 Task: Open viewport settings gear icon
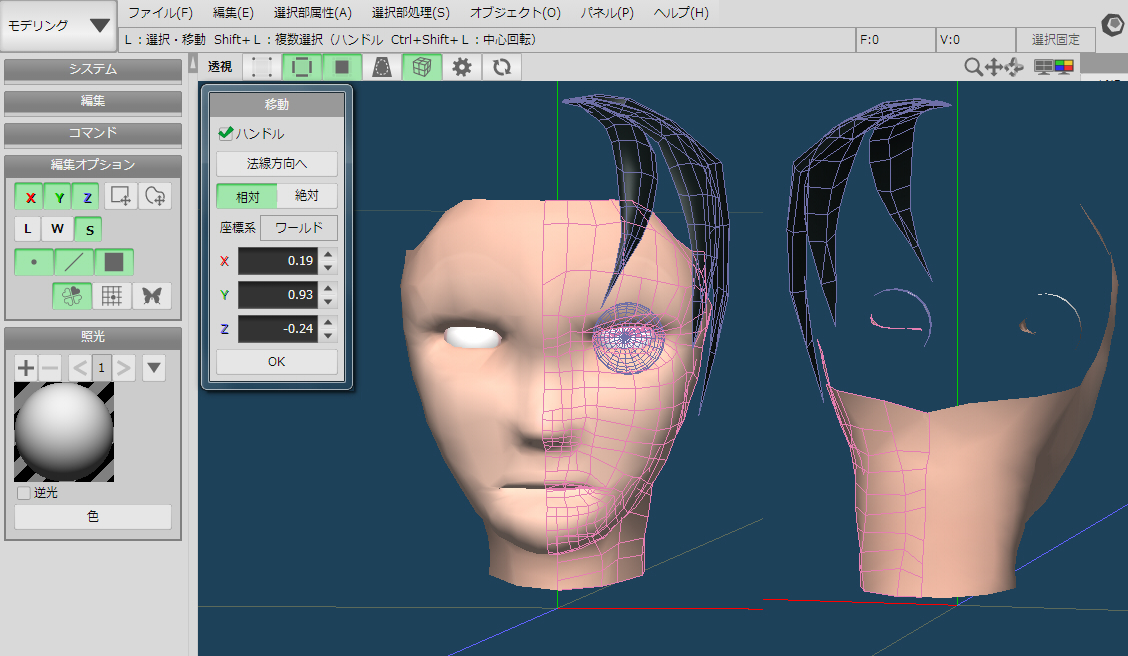[x=461, y=67]
